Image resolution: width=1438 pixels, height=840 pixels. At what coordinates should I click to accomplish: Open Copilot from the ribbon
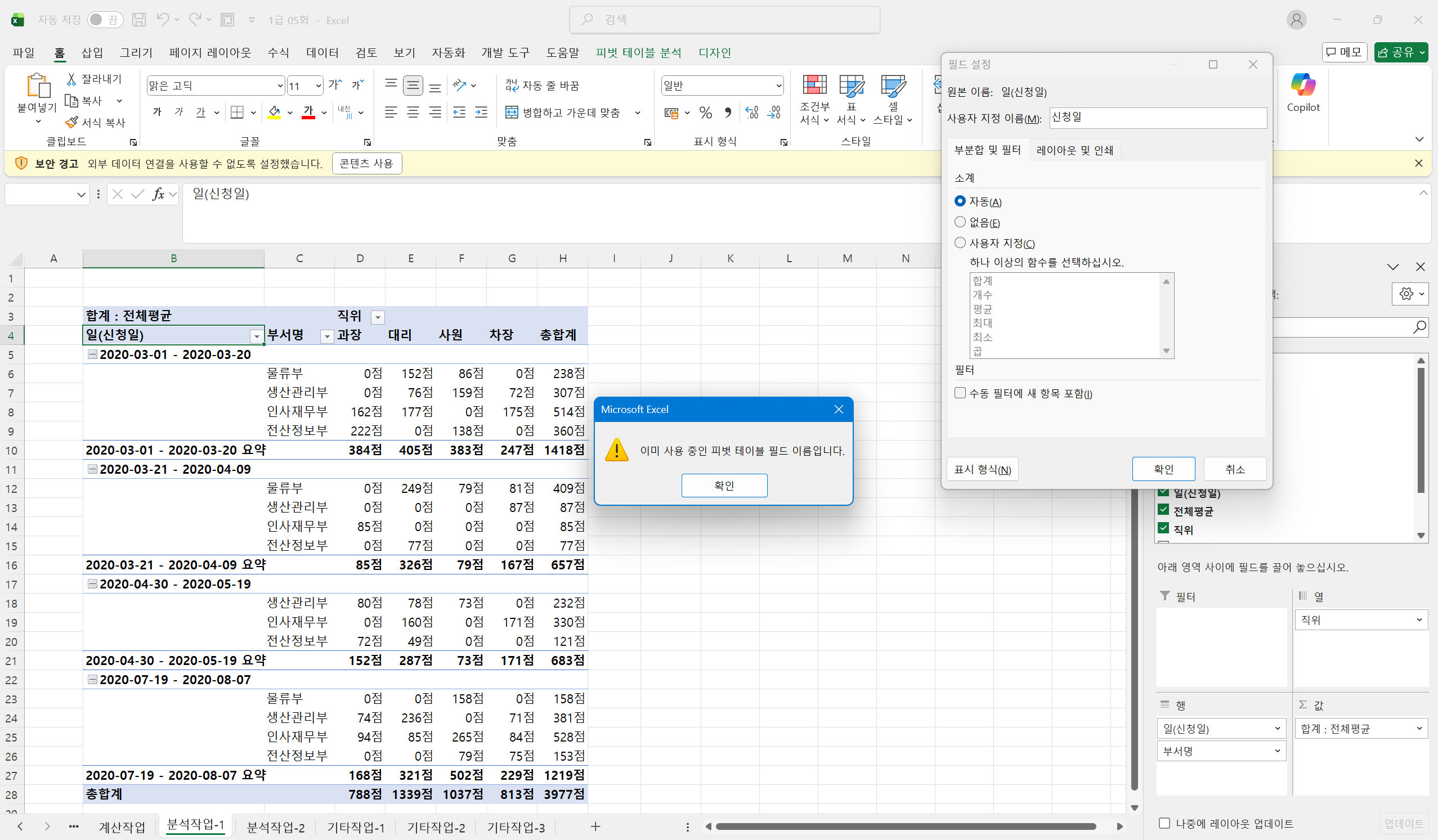1303,86
